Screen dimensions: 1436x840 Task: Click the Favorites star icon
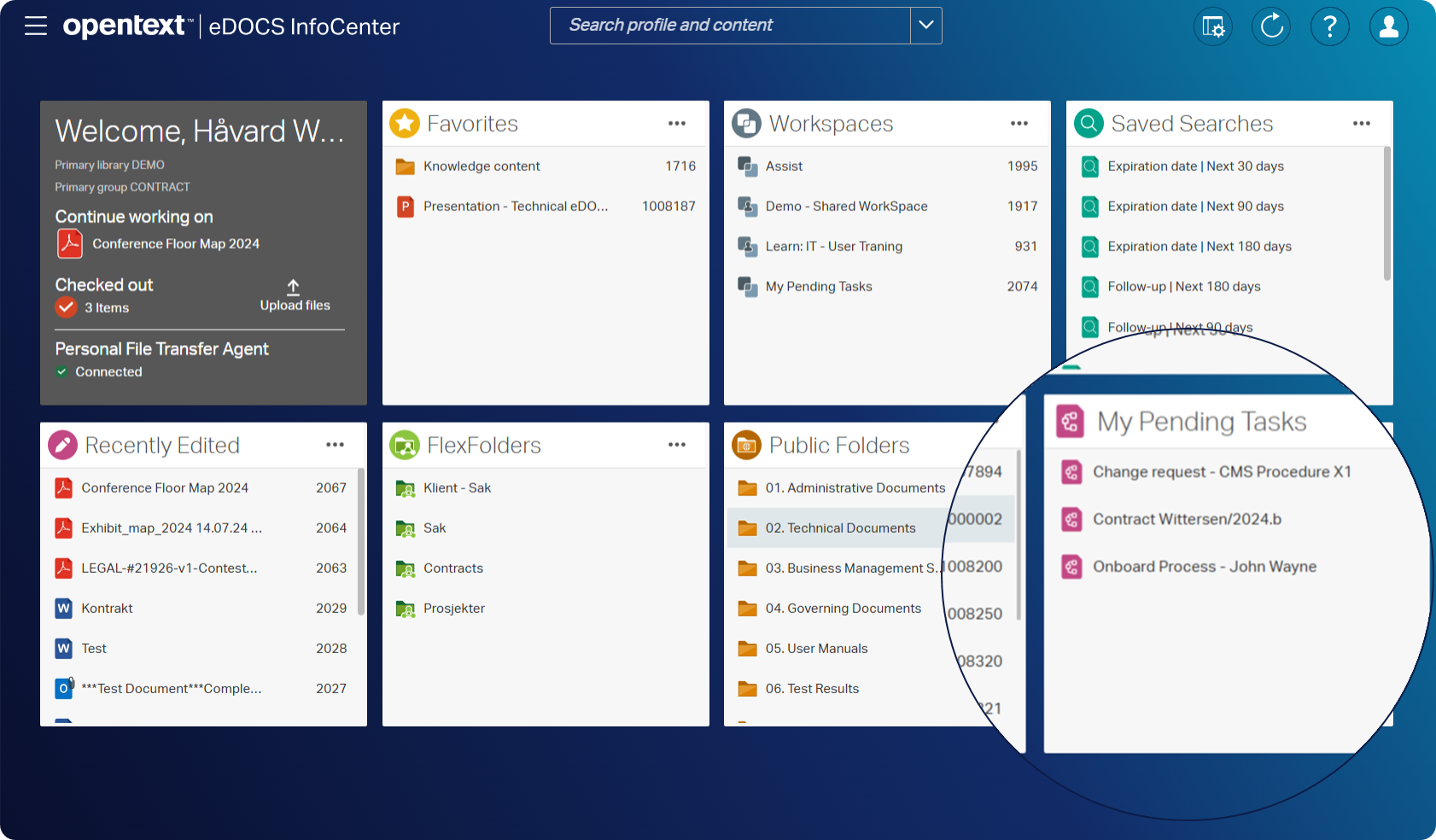(405, 124)
